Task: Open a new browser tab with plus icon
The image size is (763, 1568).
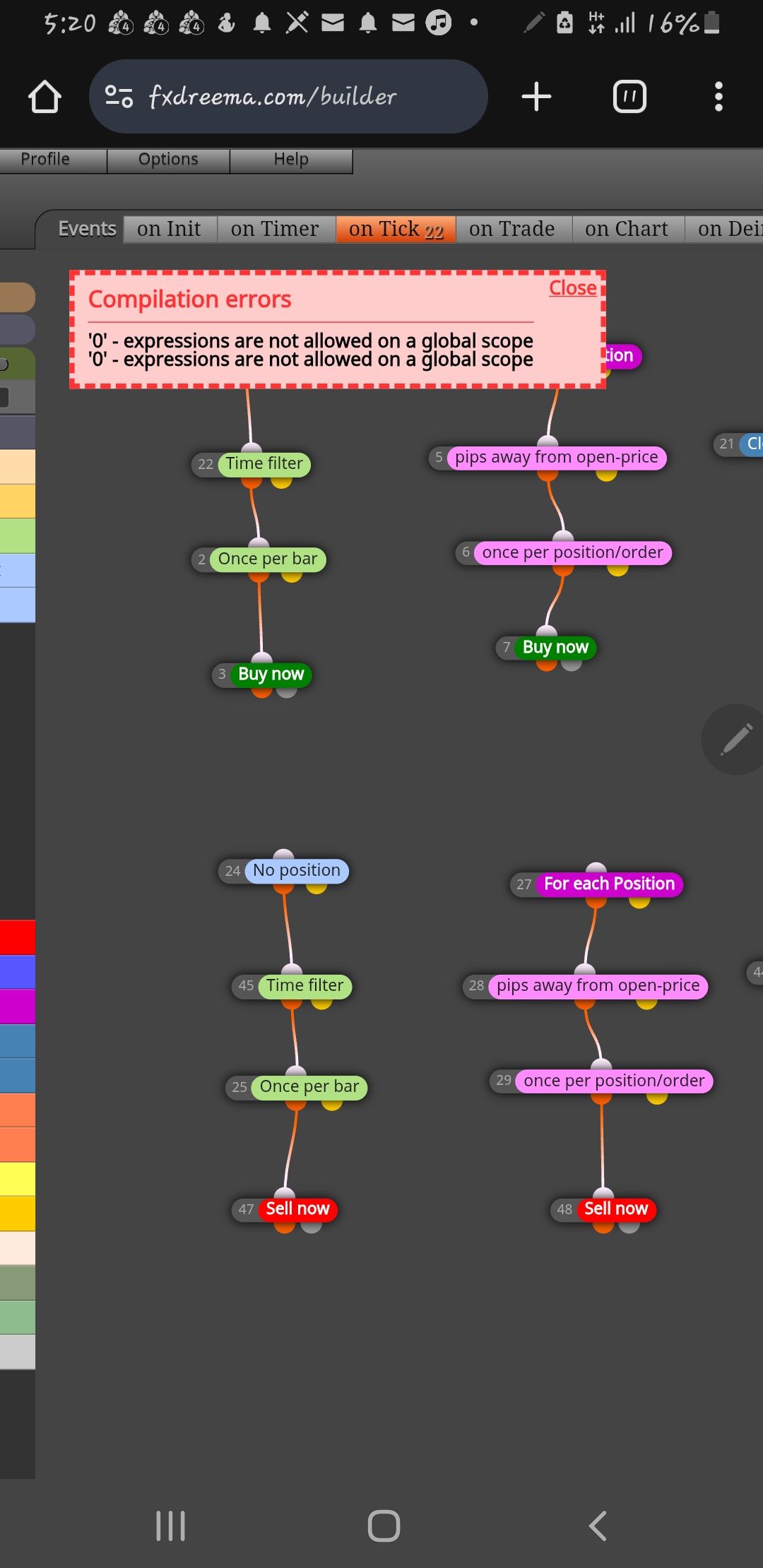Action: tap(536, 97)
